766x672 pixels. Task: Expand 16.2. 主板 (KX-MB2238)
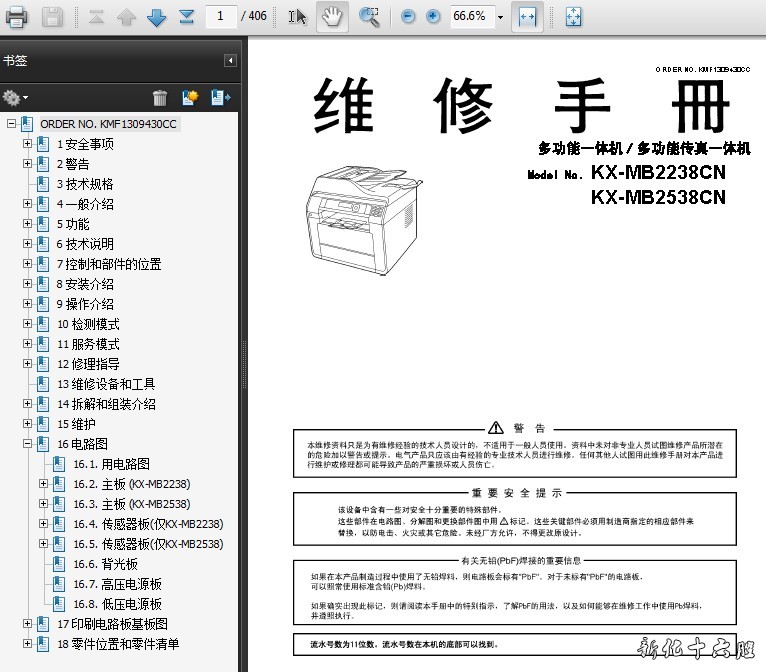[x=43, y=484]
